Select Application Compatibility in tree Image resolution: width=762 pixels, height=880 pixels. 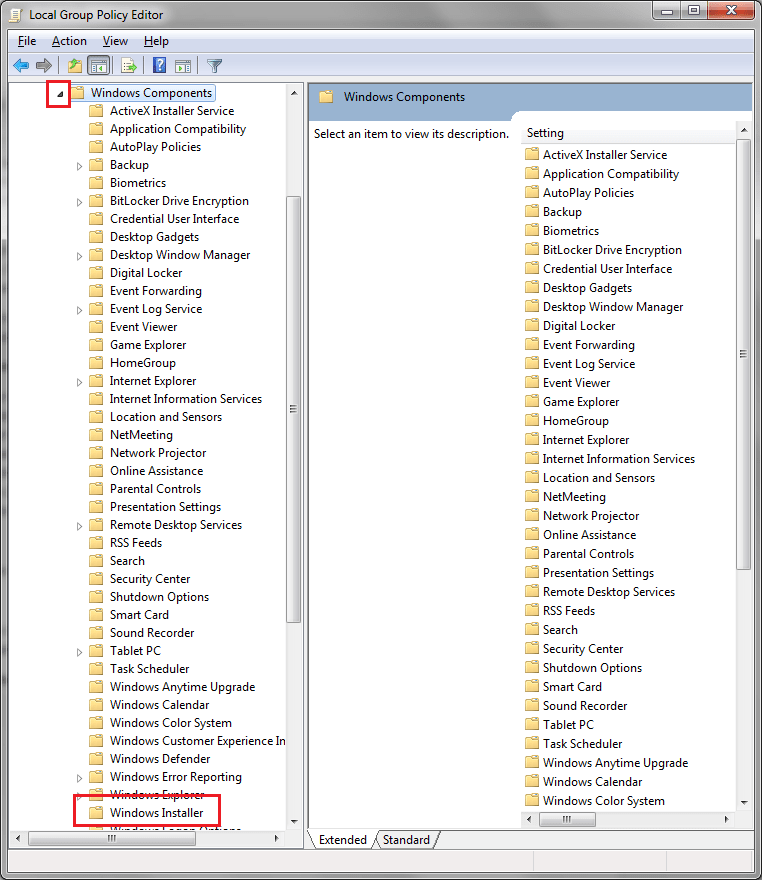(x=178, y=129)
